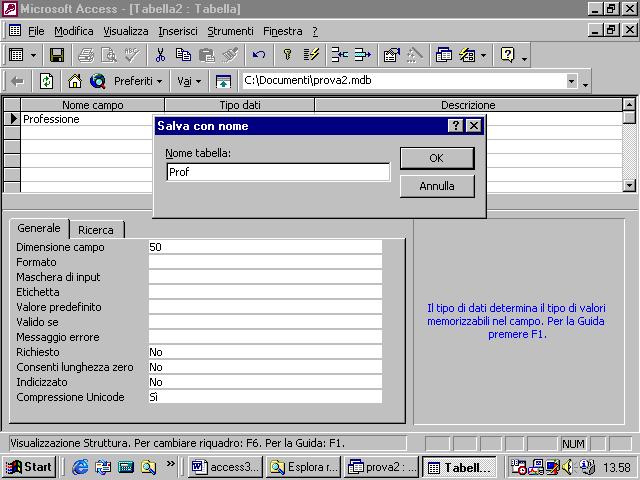The image size is (640, 480).
Task: Switch to prova2 database taskbar button
Action: tap(382, 467)
